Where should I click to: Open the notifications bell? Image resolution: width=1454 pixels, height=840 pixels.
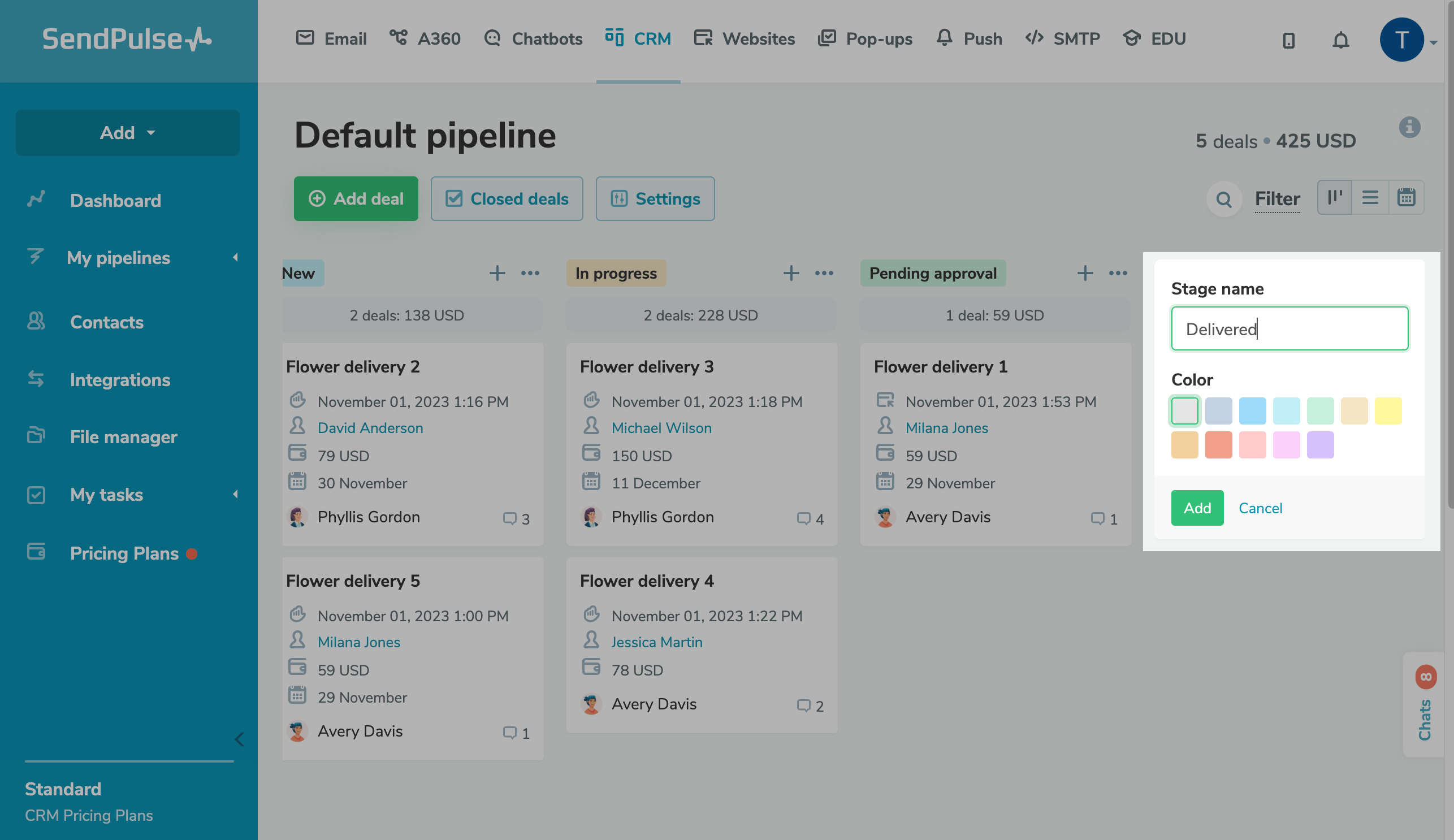tap(1340, 40)
